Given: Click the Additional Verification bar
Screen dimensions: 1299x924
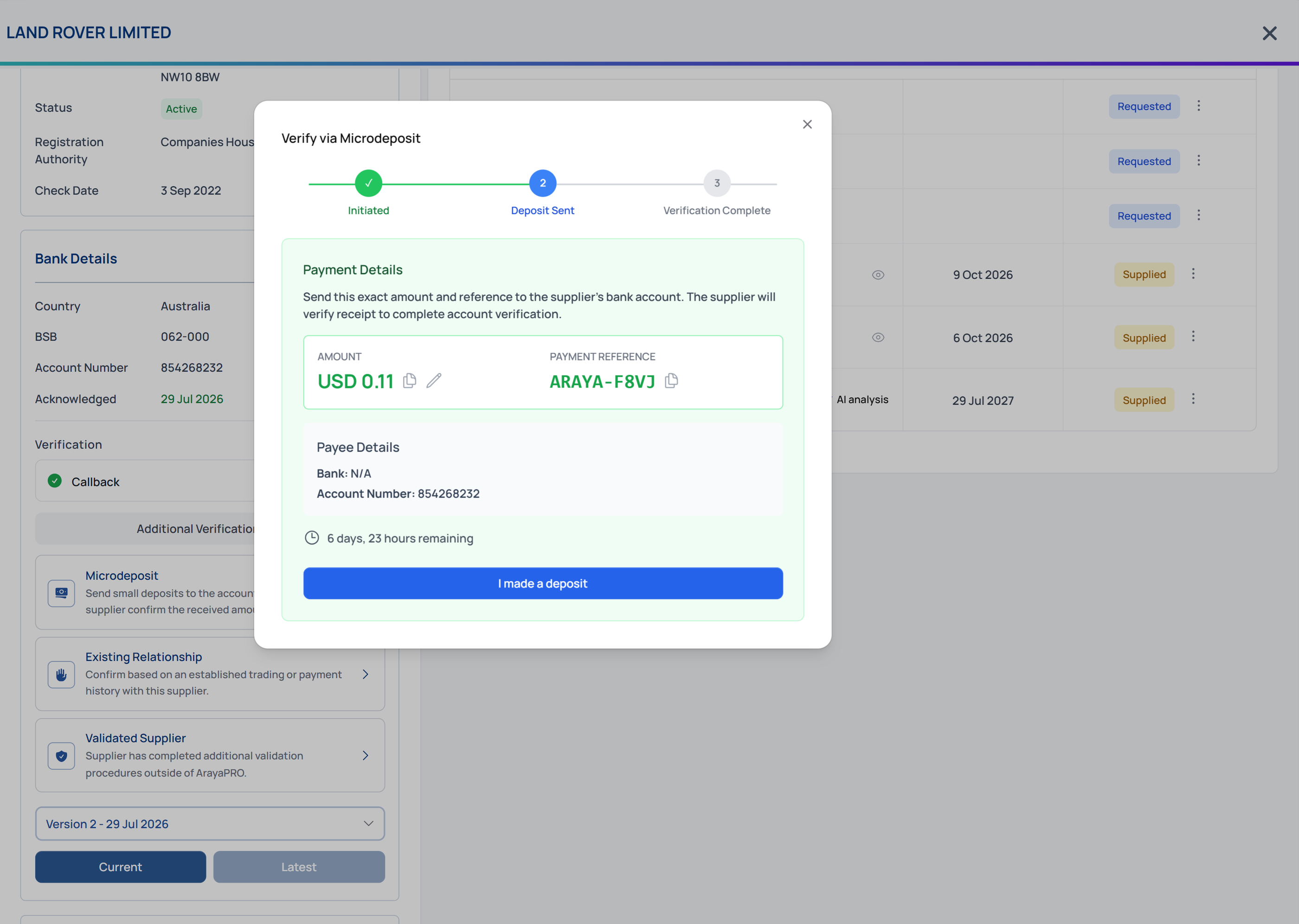Looking at the screenshot, I should [145, 529].
